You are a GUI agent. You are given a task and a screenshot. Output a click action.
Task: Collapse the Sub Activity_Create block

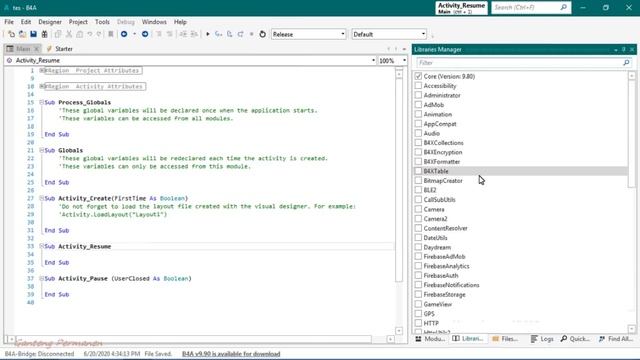tap(42, 198)
